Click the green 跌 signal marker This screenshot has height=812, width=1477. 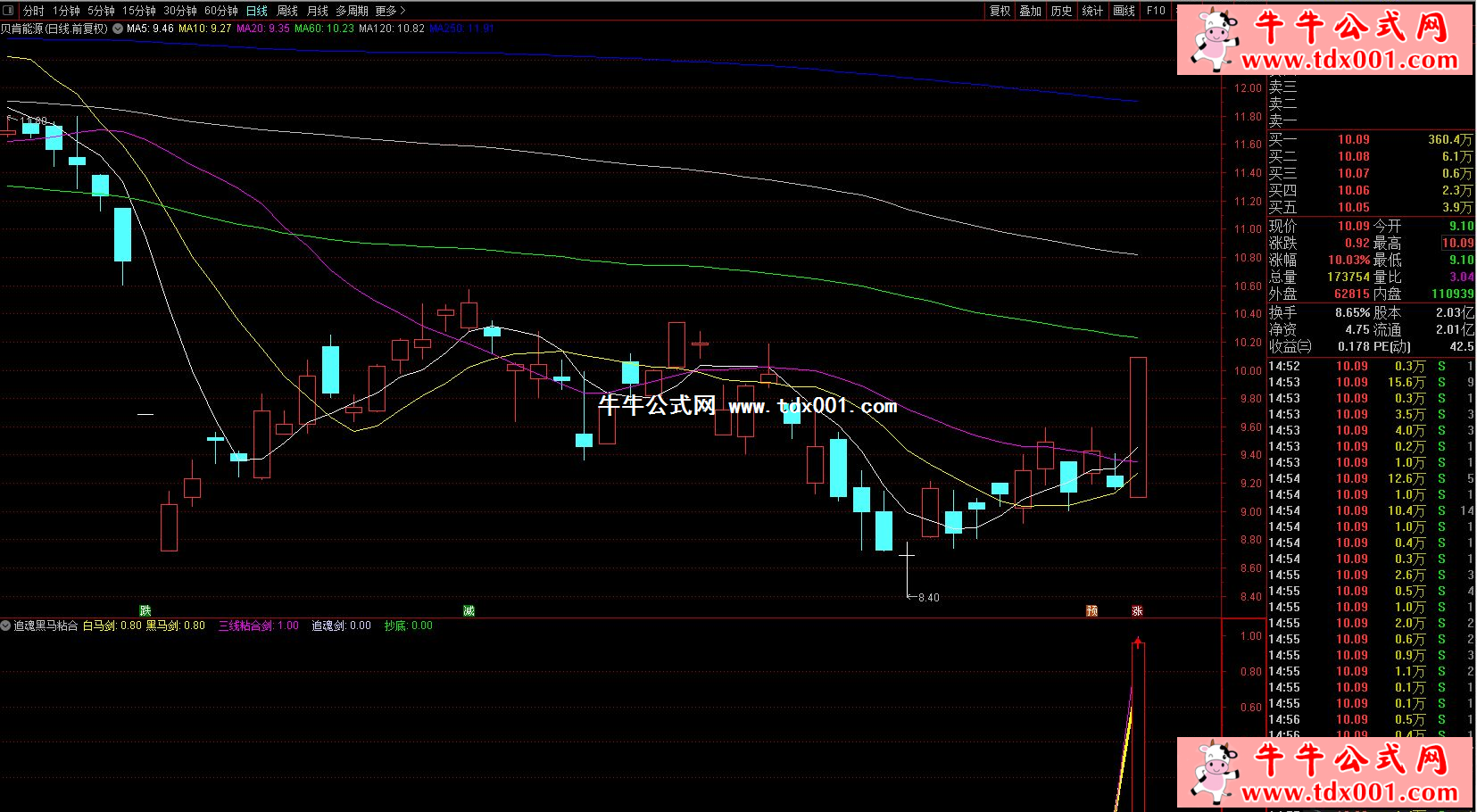tap(145, 611)
